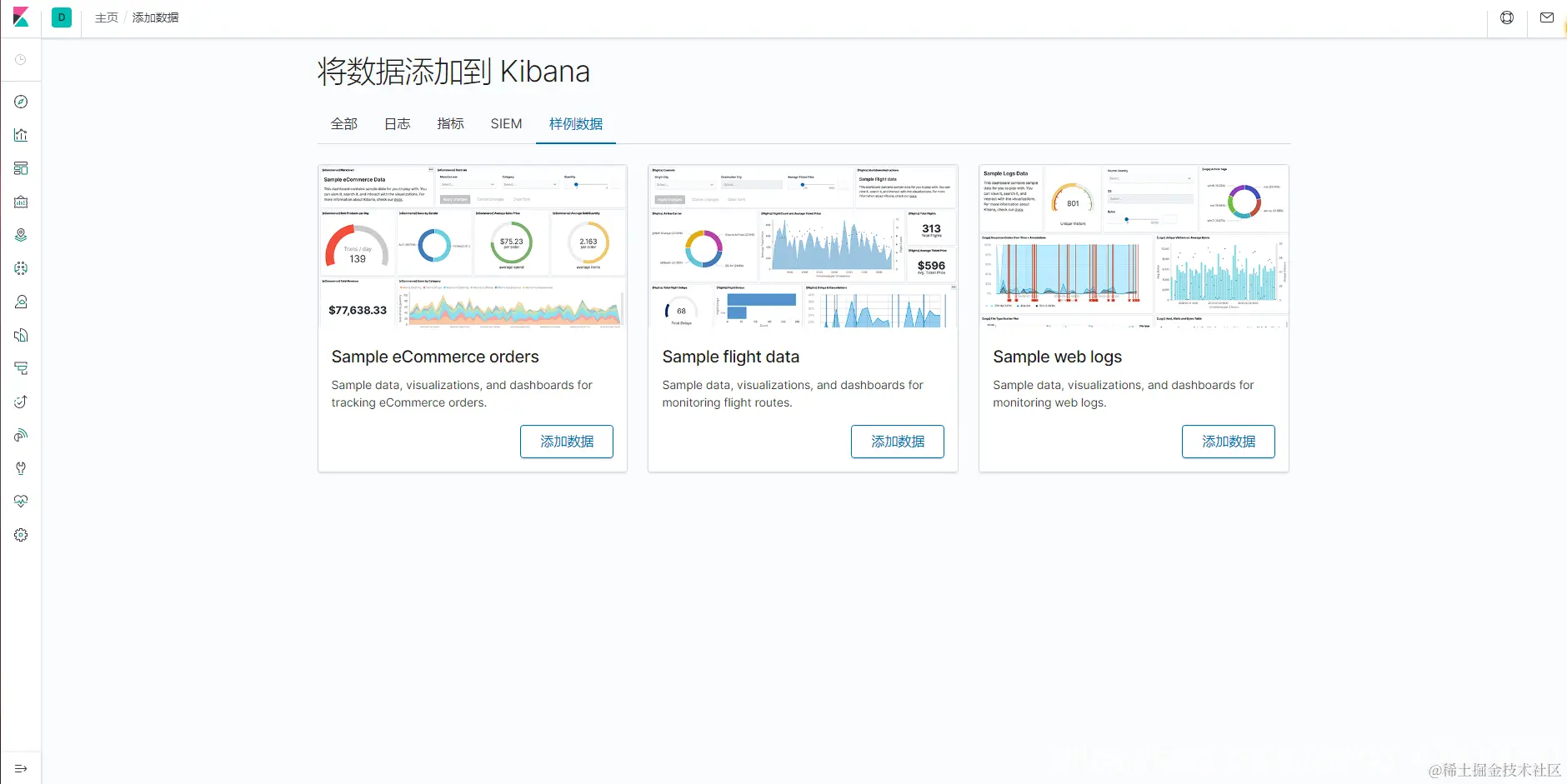Click the 添加数据 breadcrumb
This screenshot has height=784, width=1567.
tap(155, 17)
